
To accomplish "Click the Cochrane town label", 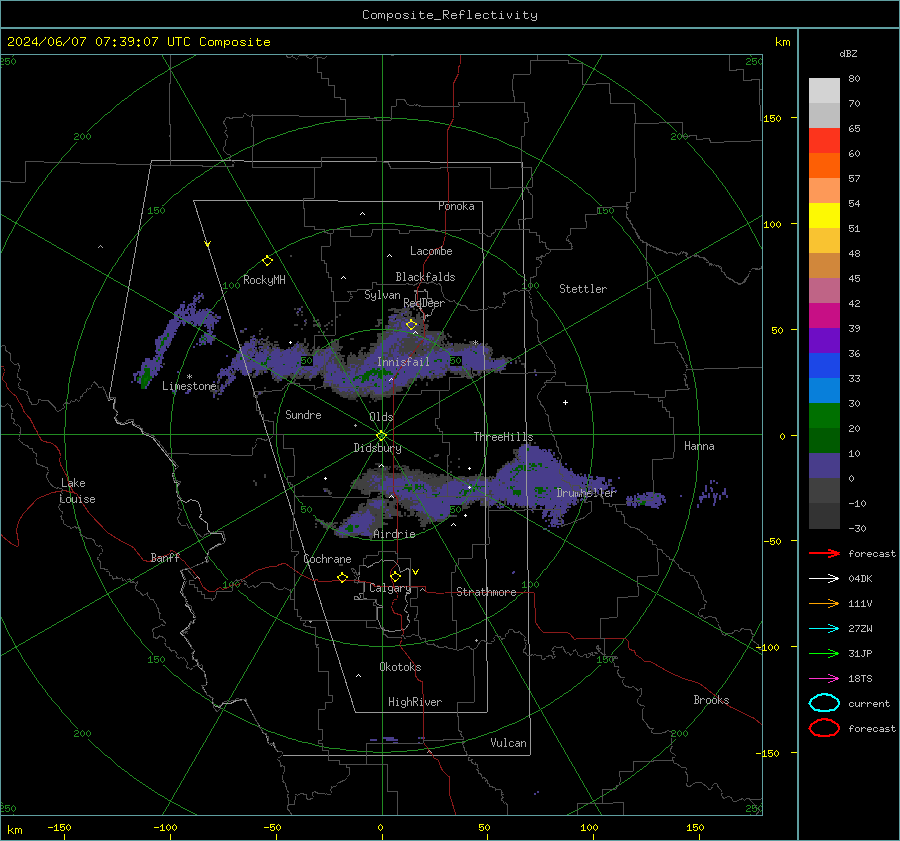I will click(x=327, y=559).
